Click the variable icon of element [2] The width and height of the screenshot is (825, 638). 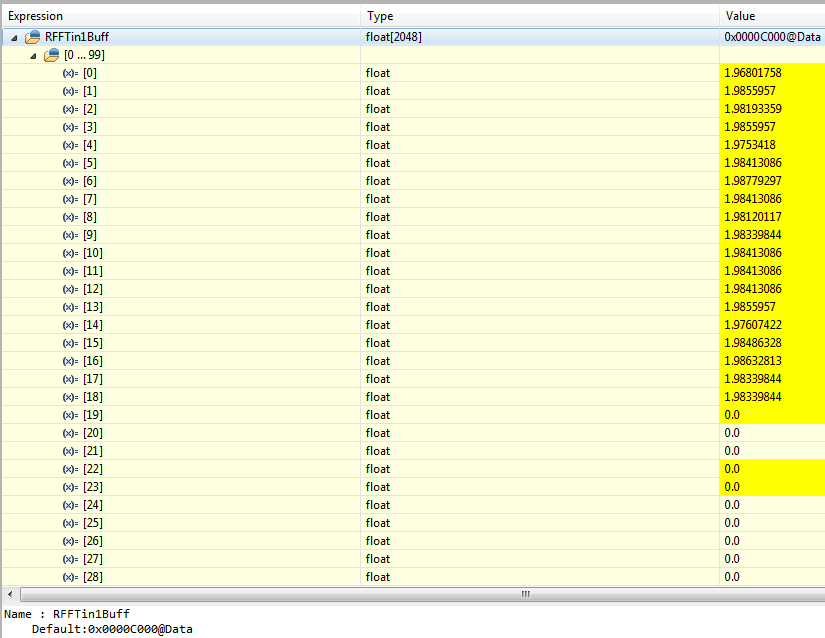pyautogui.click(x=71, y=109)
